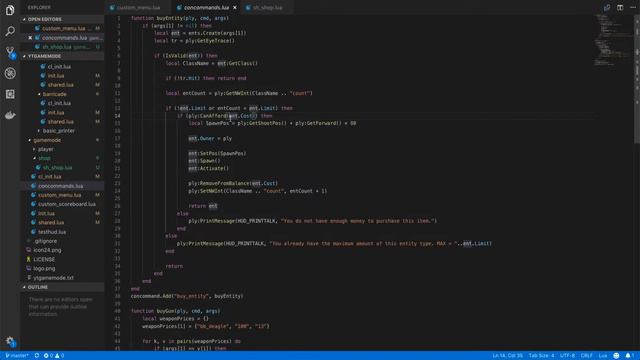Open the .gitignore file
The height and width of the screenshot is (360, 640).
click(62, 241)
